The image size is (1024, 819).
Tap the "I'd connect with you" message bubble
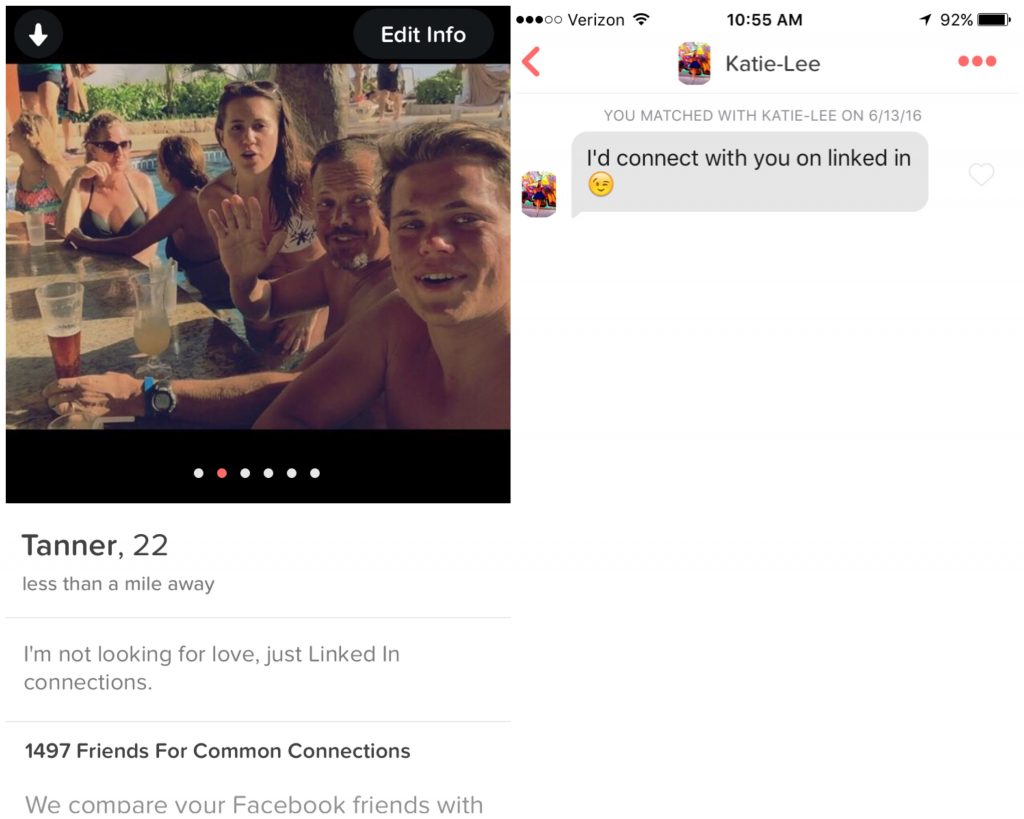pos(749,172)
